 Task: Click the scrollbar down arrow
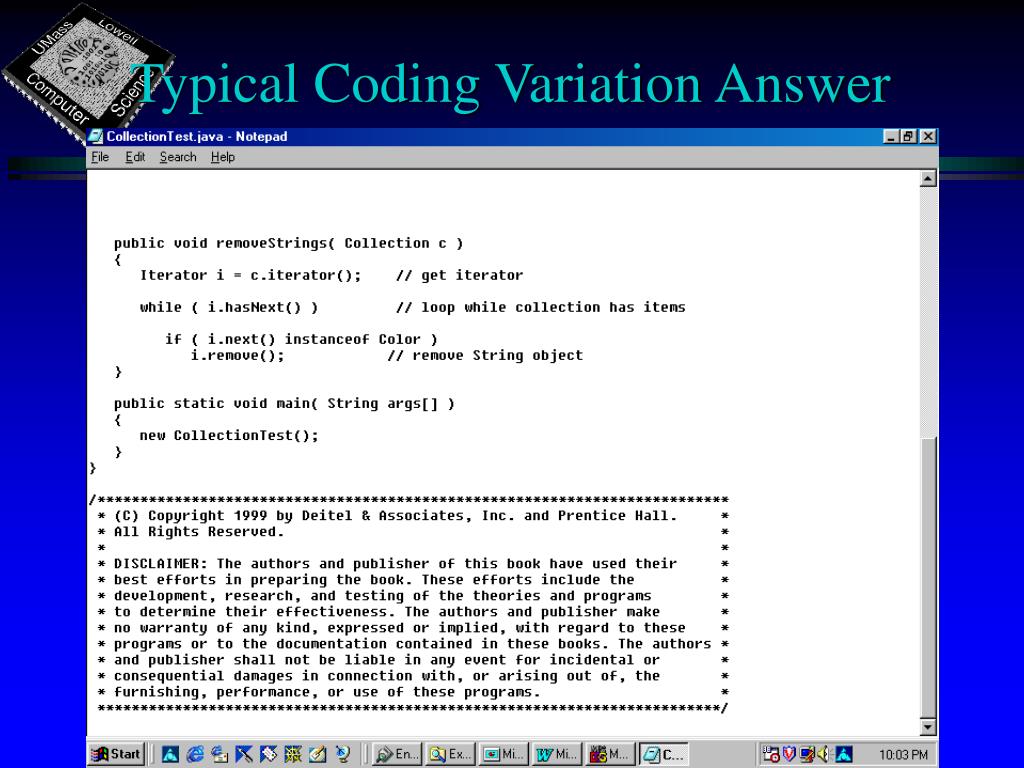tap(928, 726)
